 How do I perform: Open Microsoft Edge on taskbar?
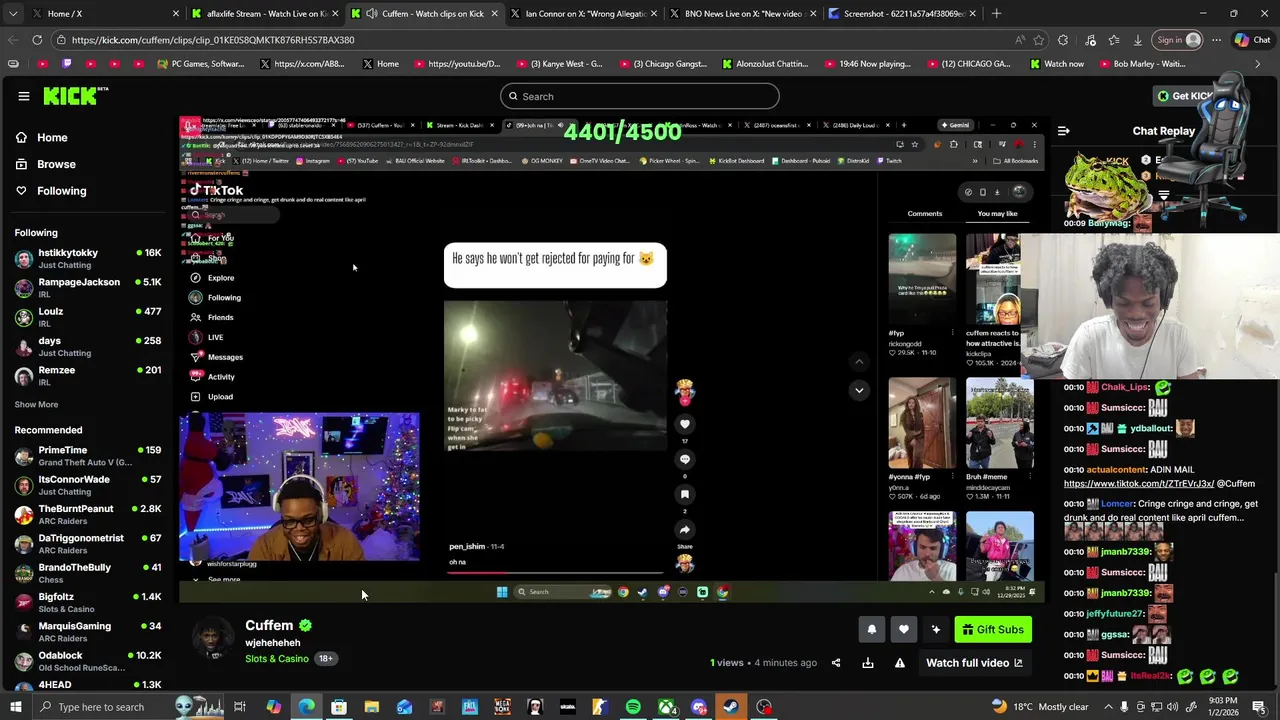(x=306, y=707)
